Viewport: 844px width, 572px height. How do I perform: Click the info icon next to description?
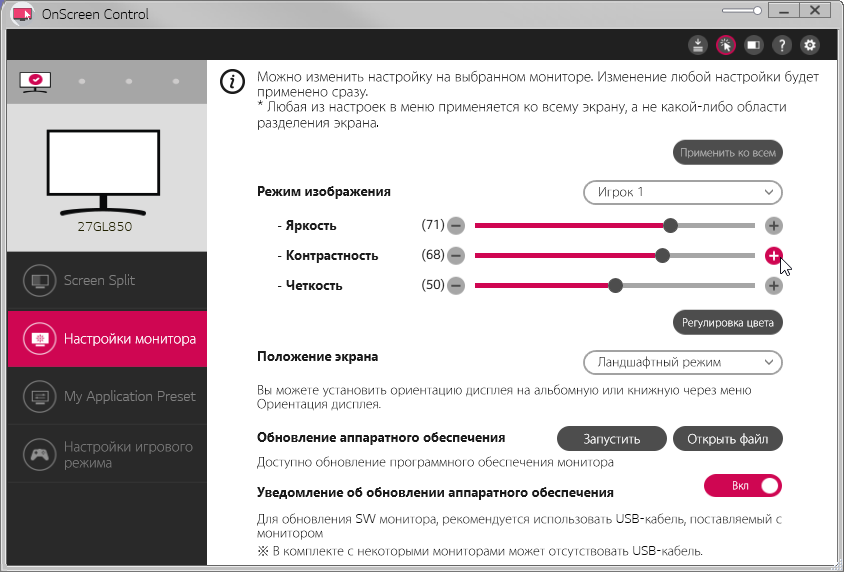(x=233, y=82)
